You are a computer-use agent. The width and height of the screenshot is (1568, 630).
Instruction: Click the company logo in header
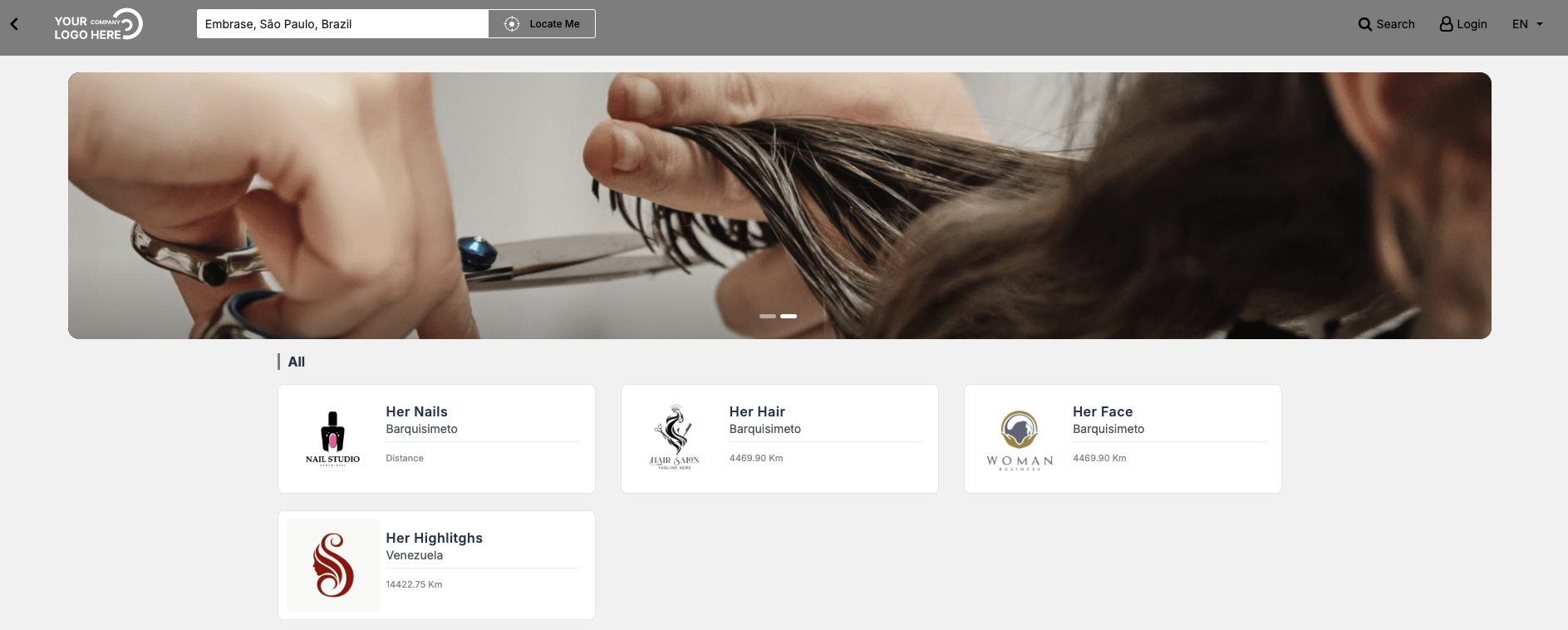(99, 24)
